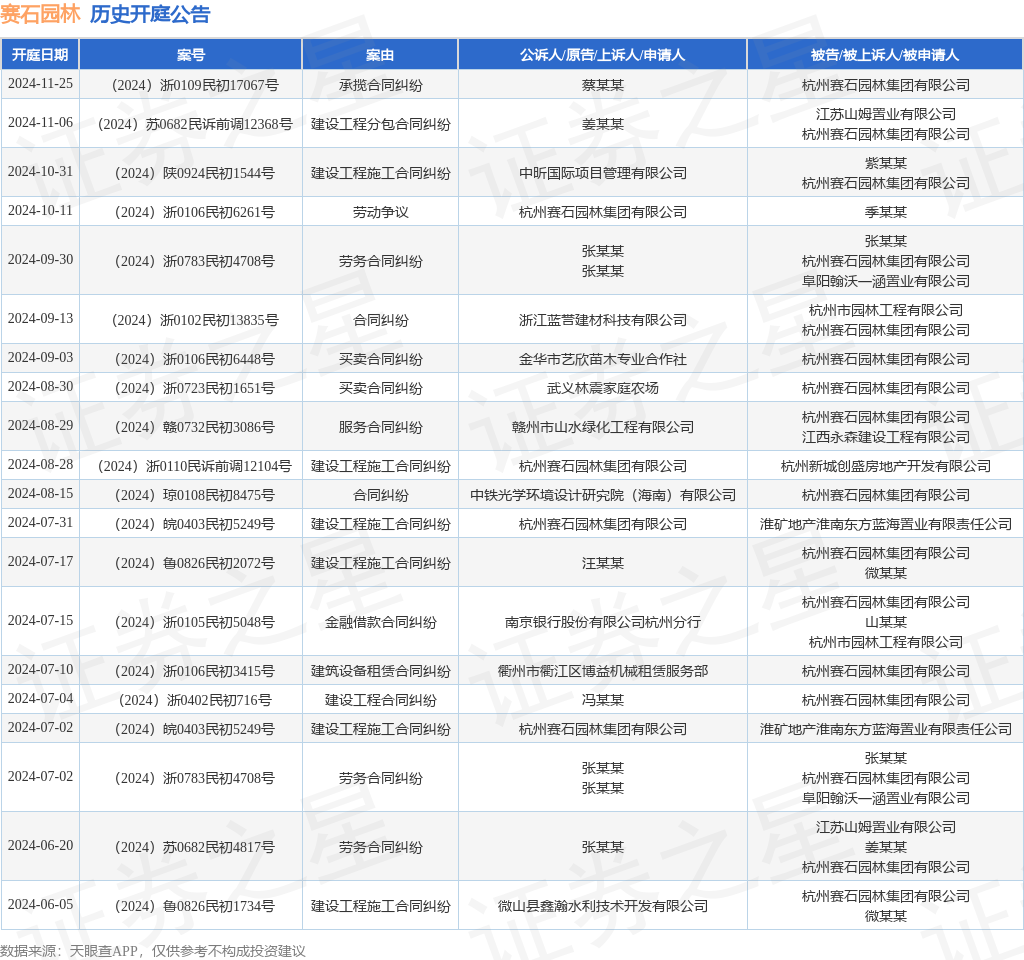Image resolution: width=1024 pixels, height=960 pixels.
Task: Click 劳动争议 cause cell
Action: pos(381,212)
